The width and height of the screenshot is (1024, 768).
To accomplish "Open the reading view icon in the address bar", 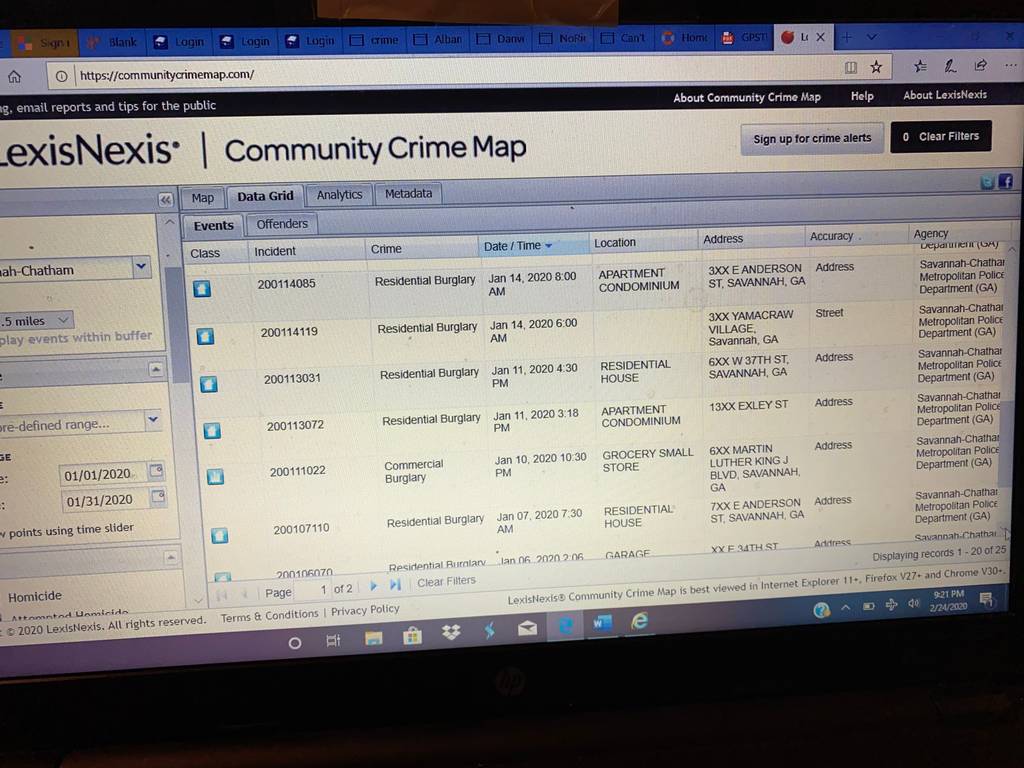I will click(850, 67).
